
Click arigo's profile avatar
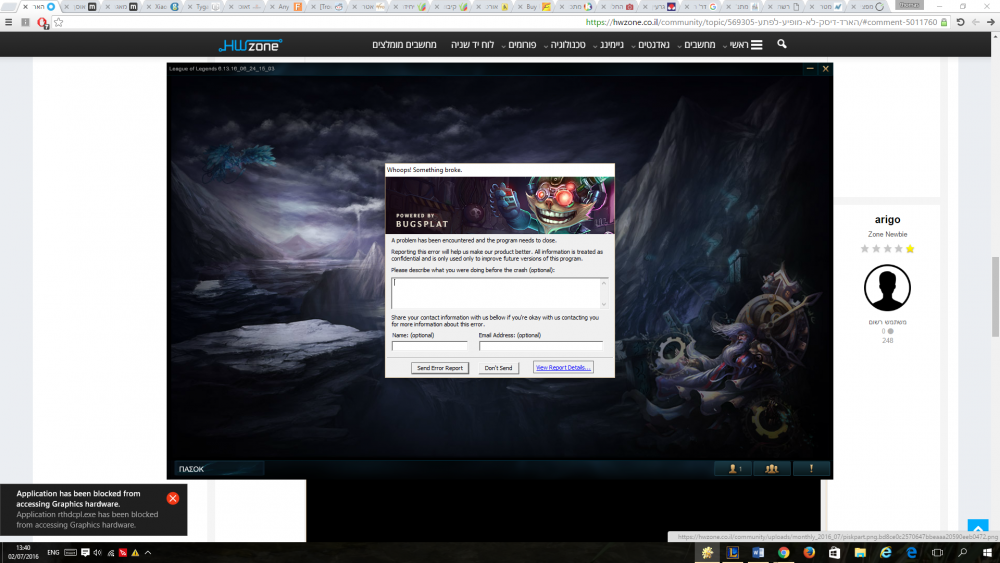[x=887, y=288]
